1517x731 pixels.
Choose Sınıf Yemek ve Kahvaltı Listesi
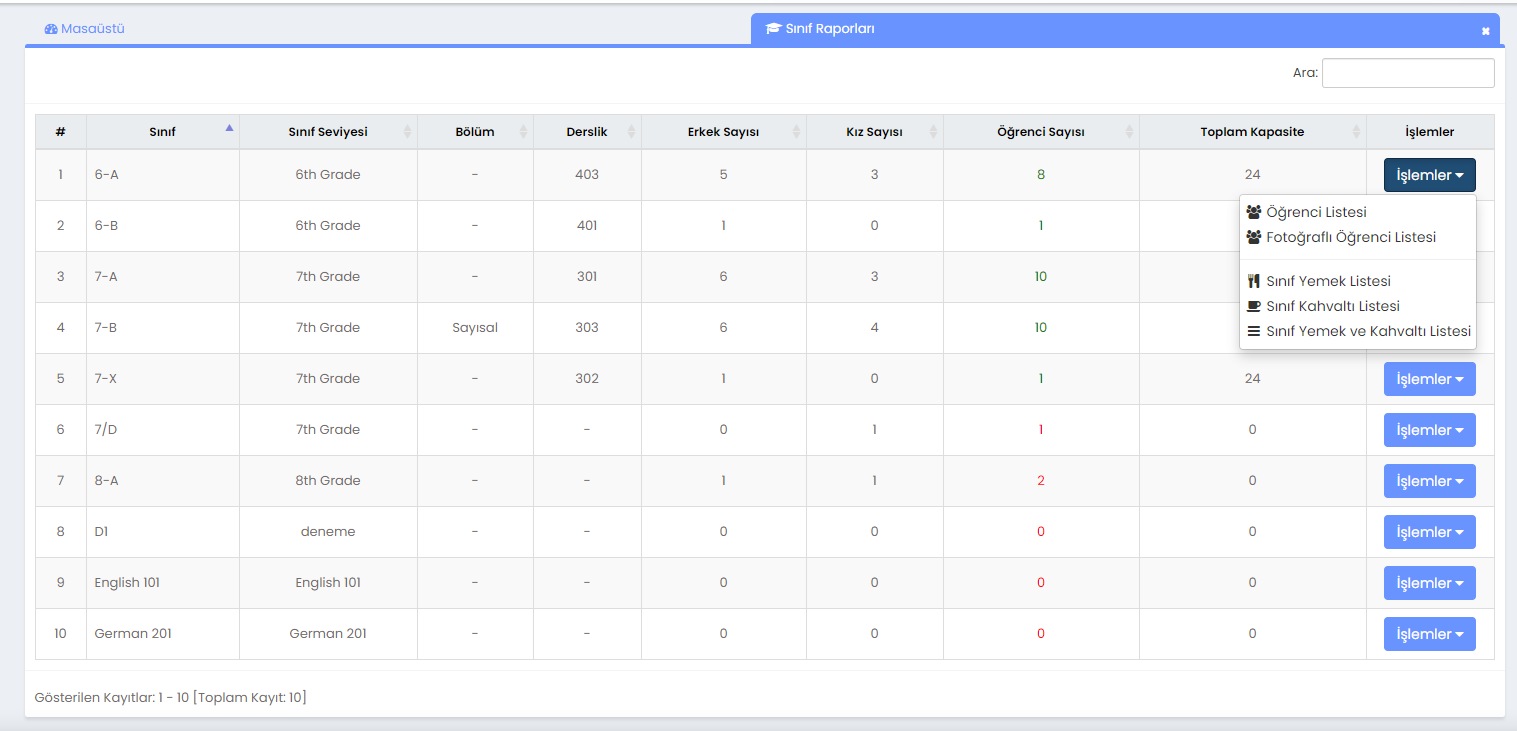[x=1357, y=331]
